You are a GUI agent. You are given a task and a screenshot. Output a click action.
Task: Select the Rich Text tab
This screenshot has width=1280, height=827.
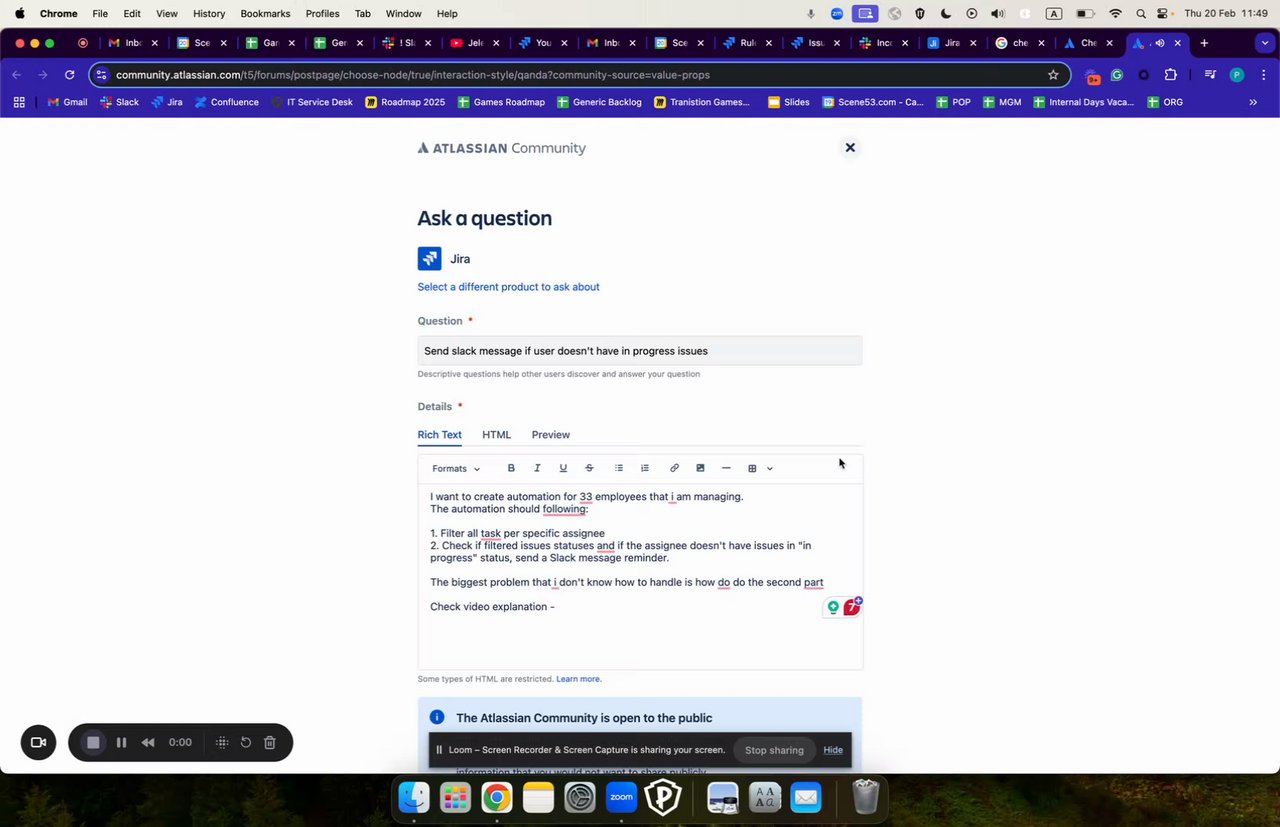pyautogui.click(x=440, y=435)
